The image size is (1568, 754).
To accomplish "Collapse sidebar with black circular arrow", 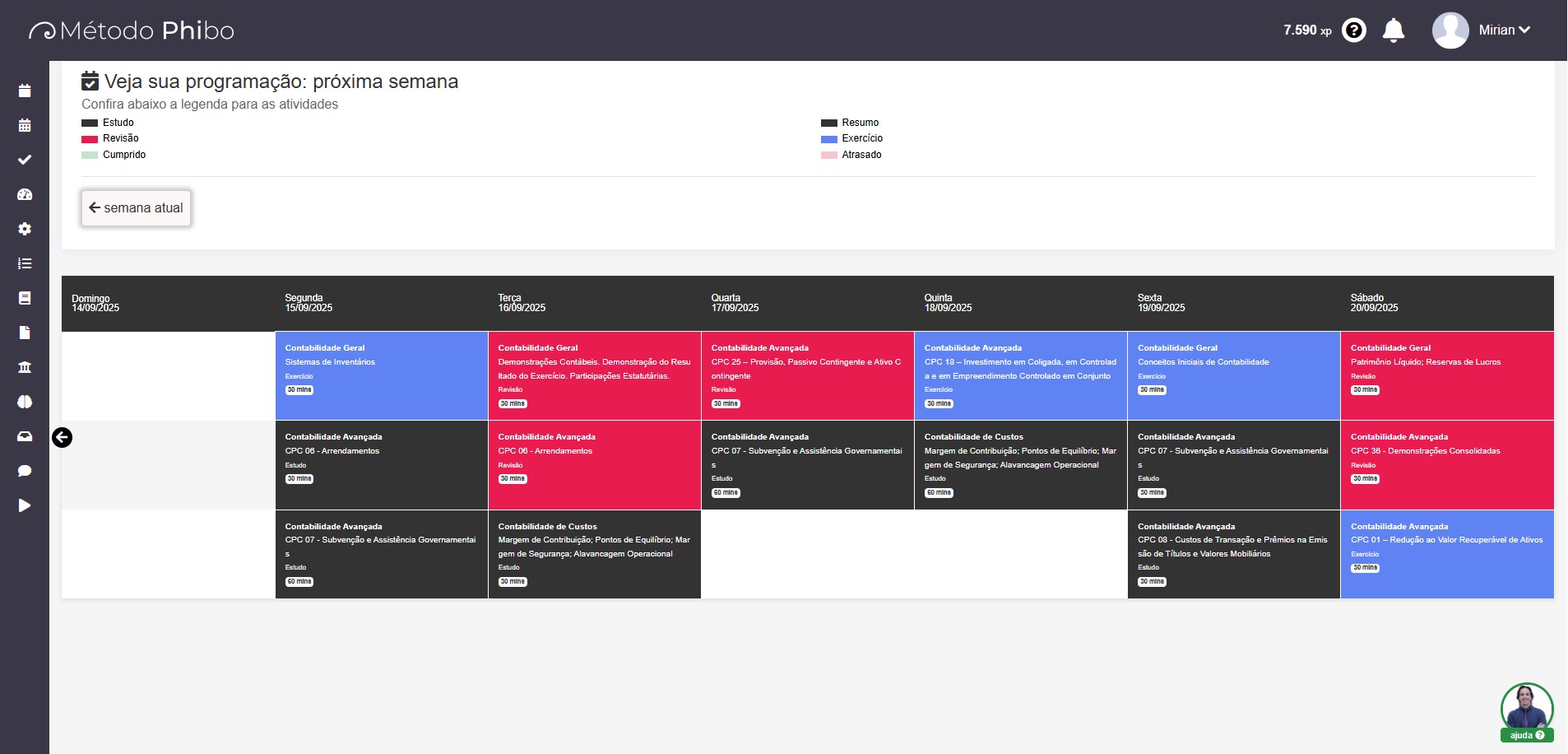I will coord(62,437).
